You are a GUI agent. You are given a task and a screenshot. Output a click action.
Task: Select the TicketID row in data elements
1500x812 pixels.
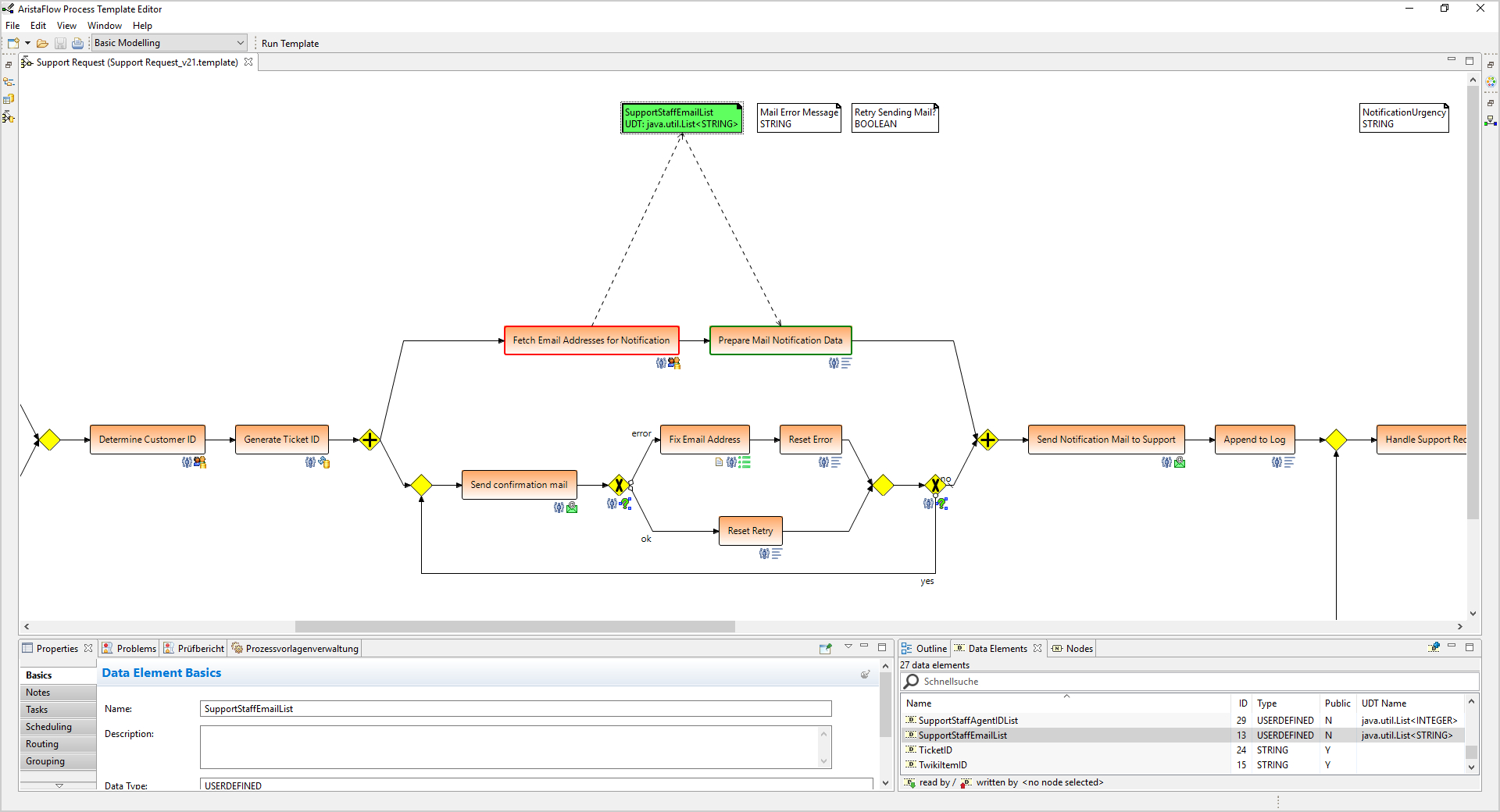click(935, 750)
